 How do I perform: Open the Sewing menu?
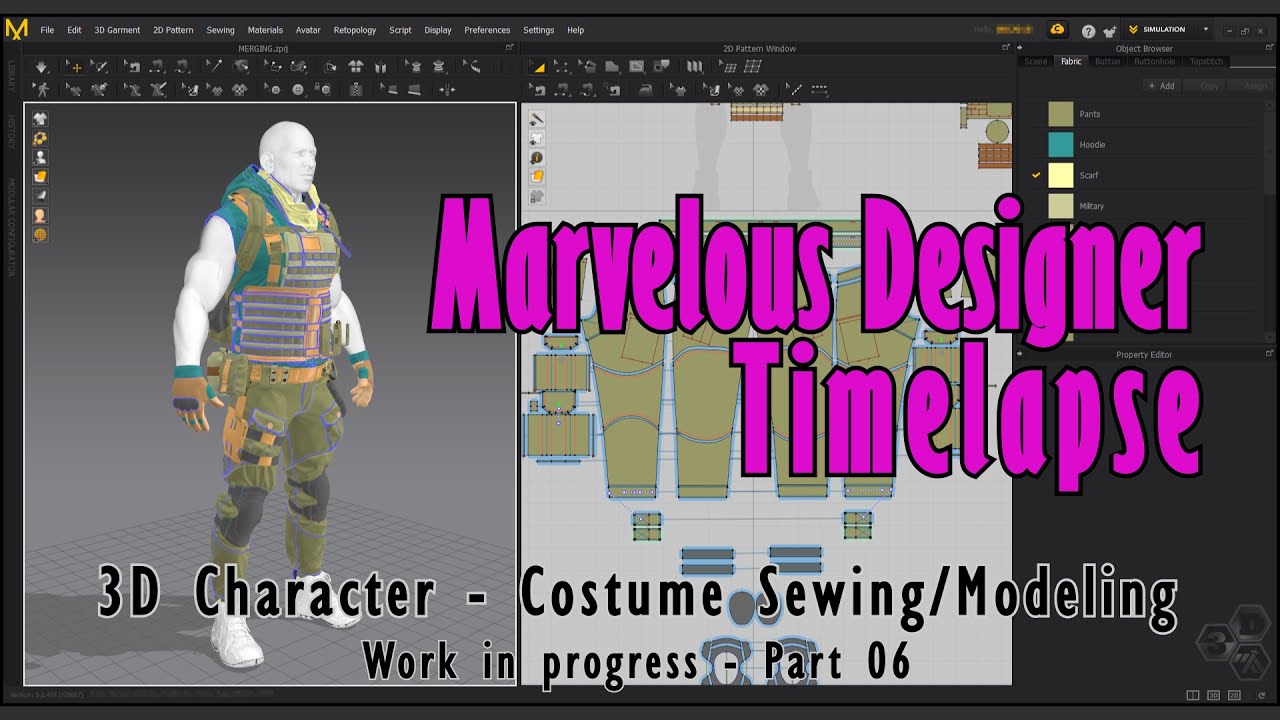[220, 30]
